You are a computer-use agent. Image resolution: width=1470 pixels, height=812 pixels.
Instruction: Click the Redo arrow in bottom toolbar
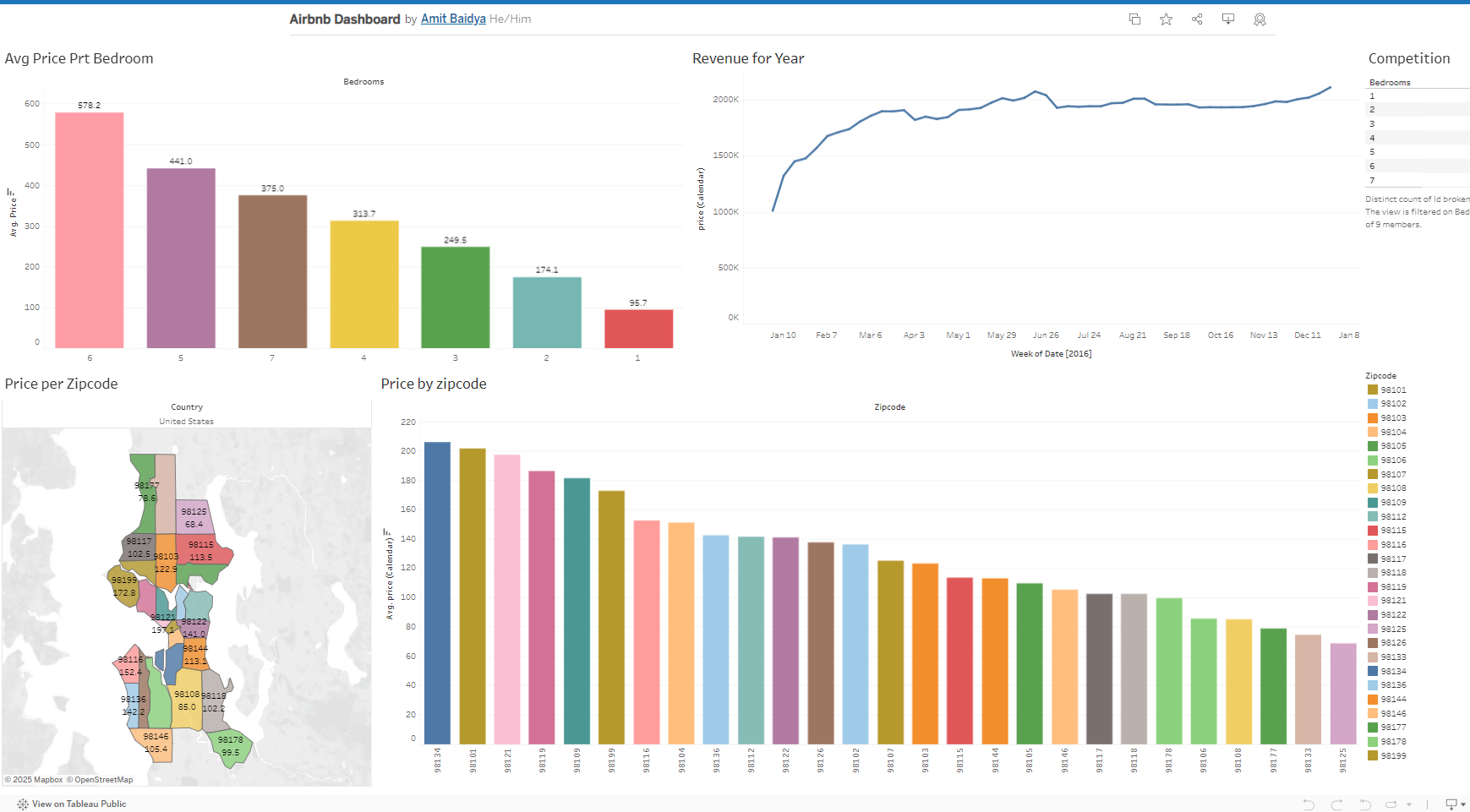pyautogui.click(x=1336, y=804)
